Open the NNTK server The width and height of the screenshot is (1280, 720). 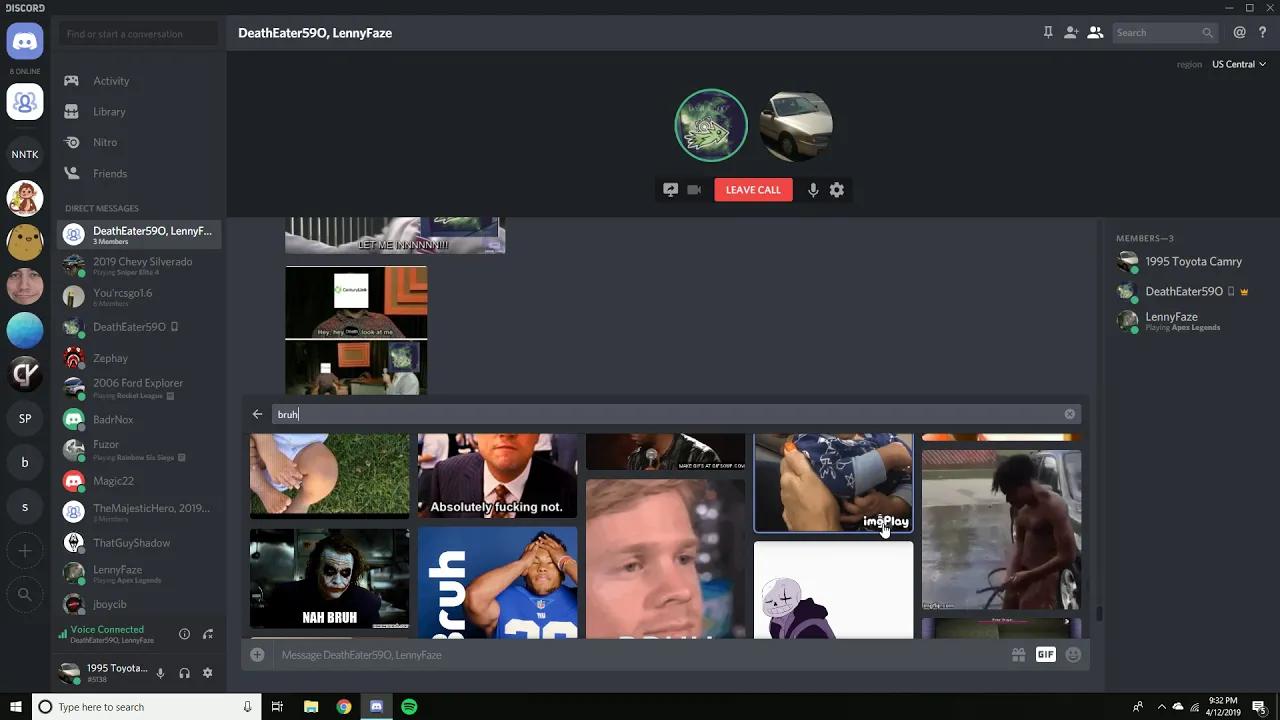[x=25, y=154]
